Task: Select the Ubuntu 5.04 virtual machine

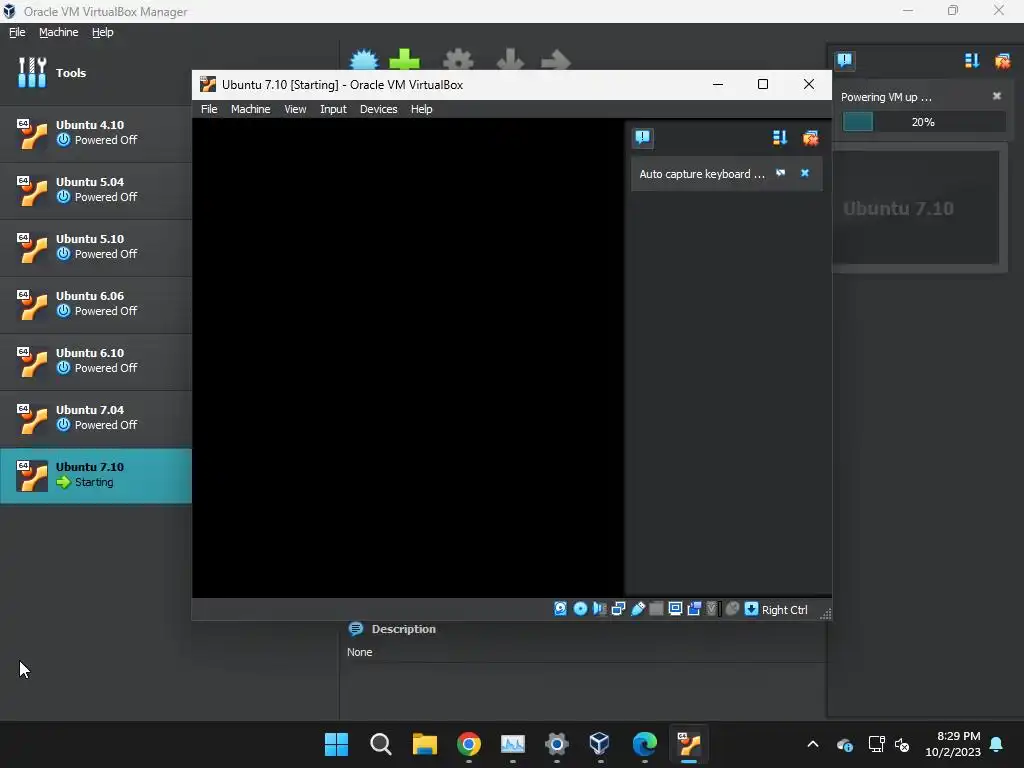Action: coord(95,189)
